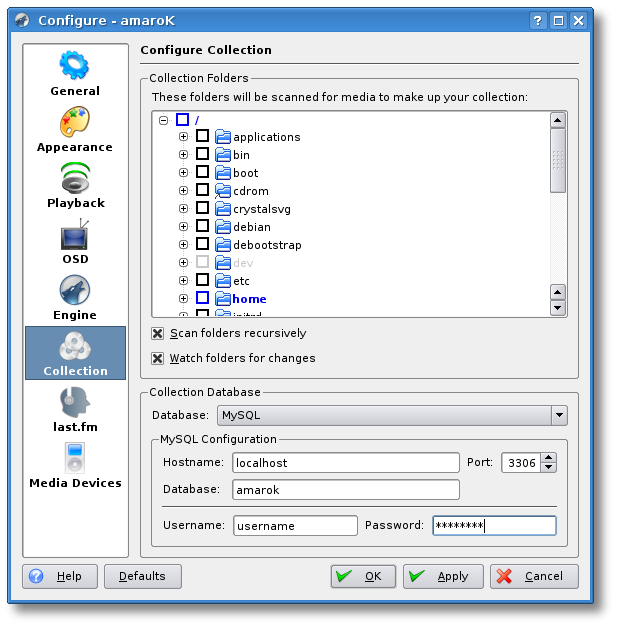This screenshot has width=617, height=627.
Task: Collapse the root folder tree node
Action: click(163, 119)
